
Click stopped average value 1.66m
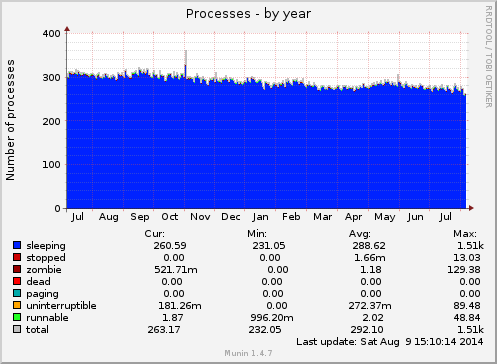370,258
